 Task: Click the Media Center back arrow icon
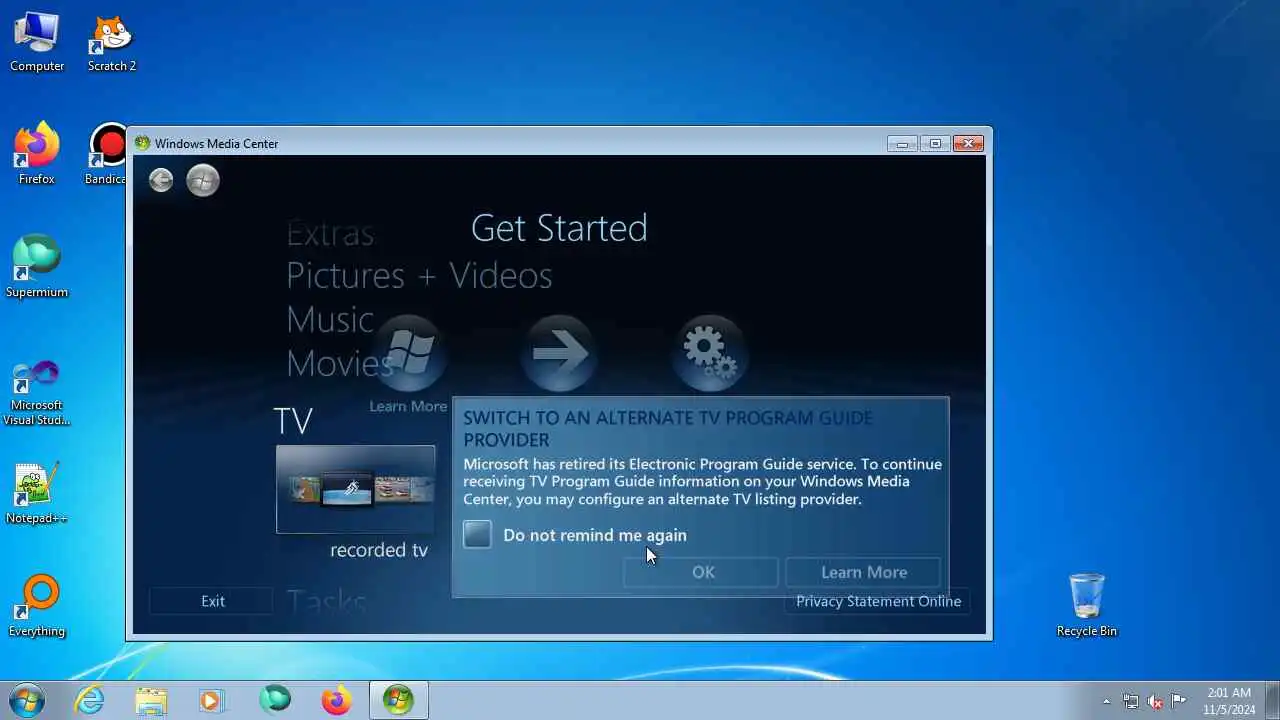161,180
